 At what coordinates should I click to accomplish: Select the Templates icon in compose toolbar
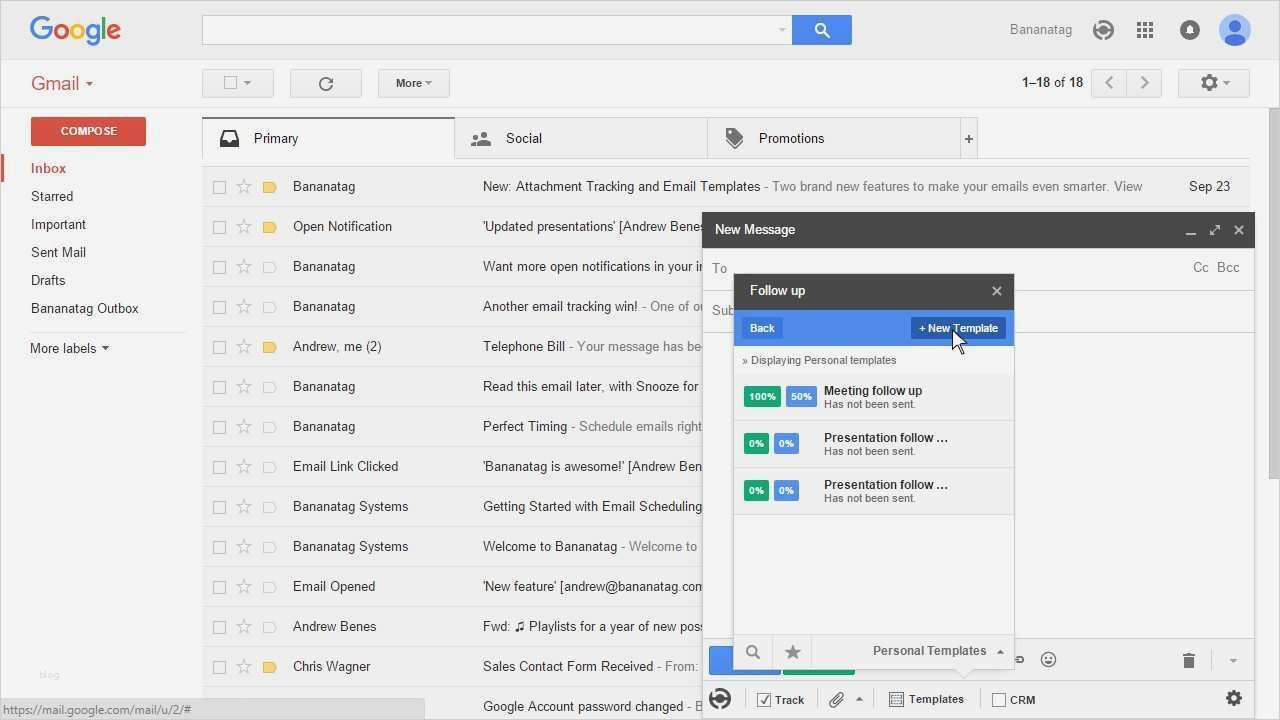896,699
